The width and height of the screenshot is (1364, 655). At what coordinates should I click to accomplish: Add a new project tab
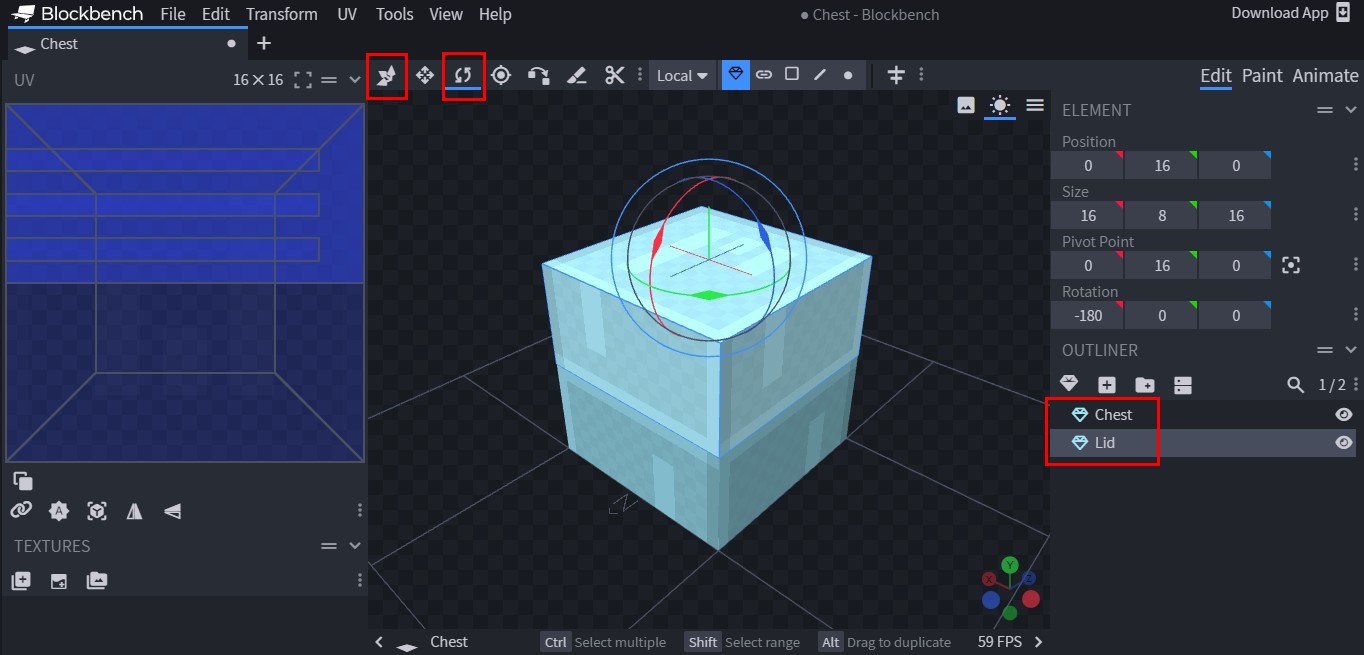pos(264,44)
